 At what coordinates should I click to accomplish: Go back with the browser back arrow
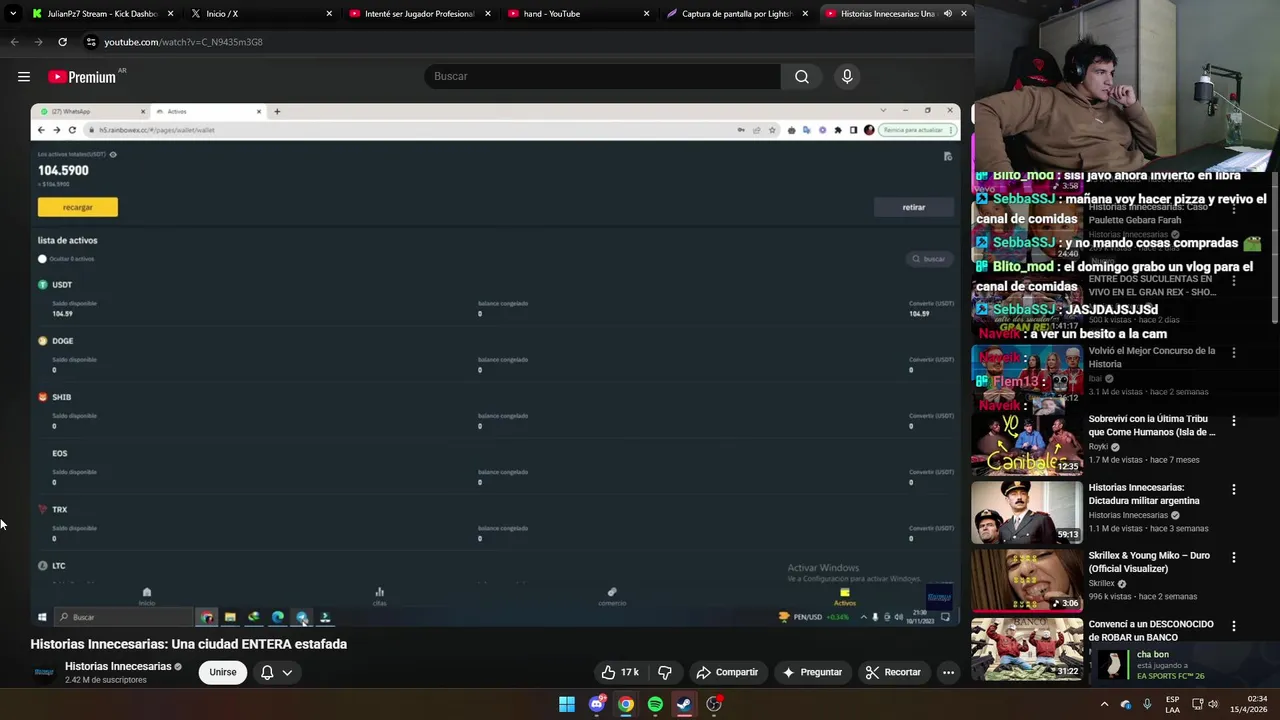14,42
